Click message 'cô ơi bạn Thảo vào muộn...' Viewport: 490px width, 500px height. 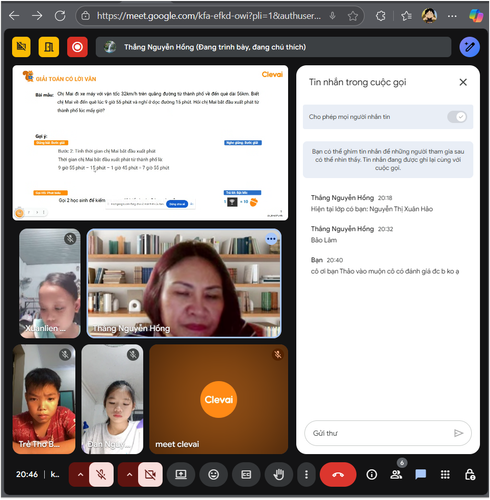click(x=385, y=271)
